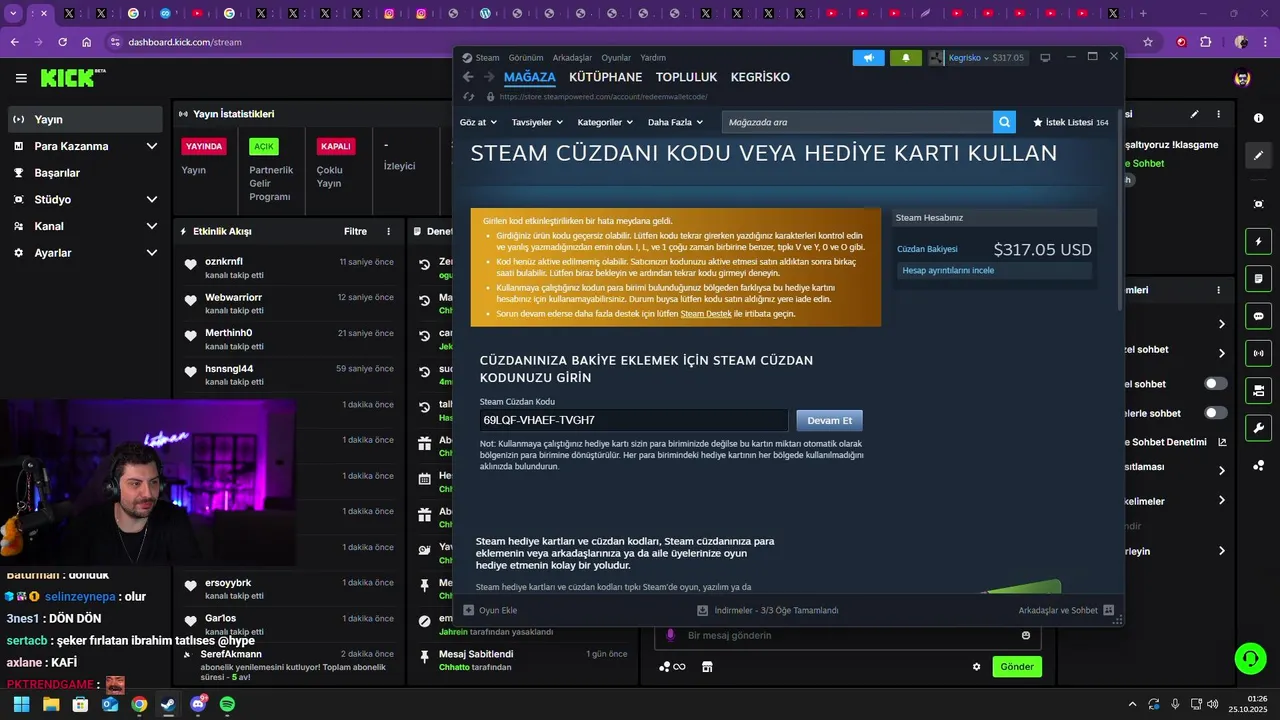This screenshot has width=1280, height=720.
Task: Open File Explorer from the taskbar
Action: tap(51, 704)
